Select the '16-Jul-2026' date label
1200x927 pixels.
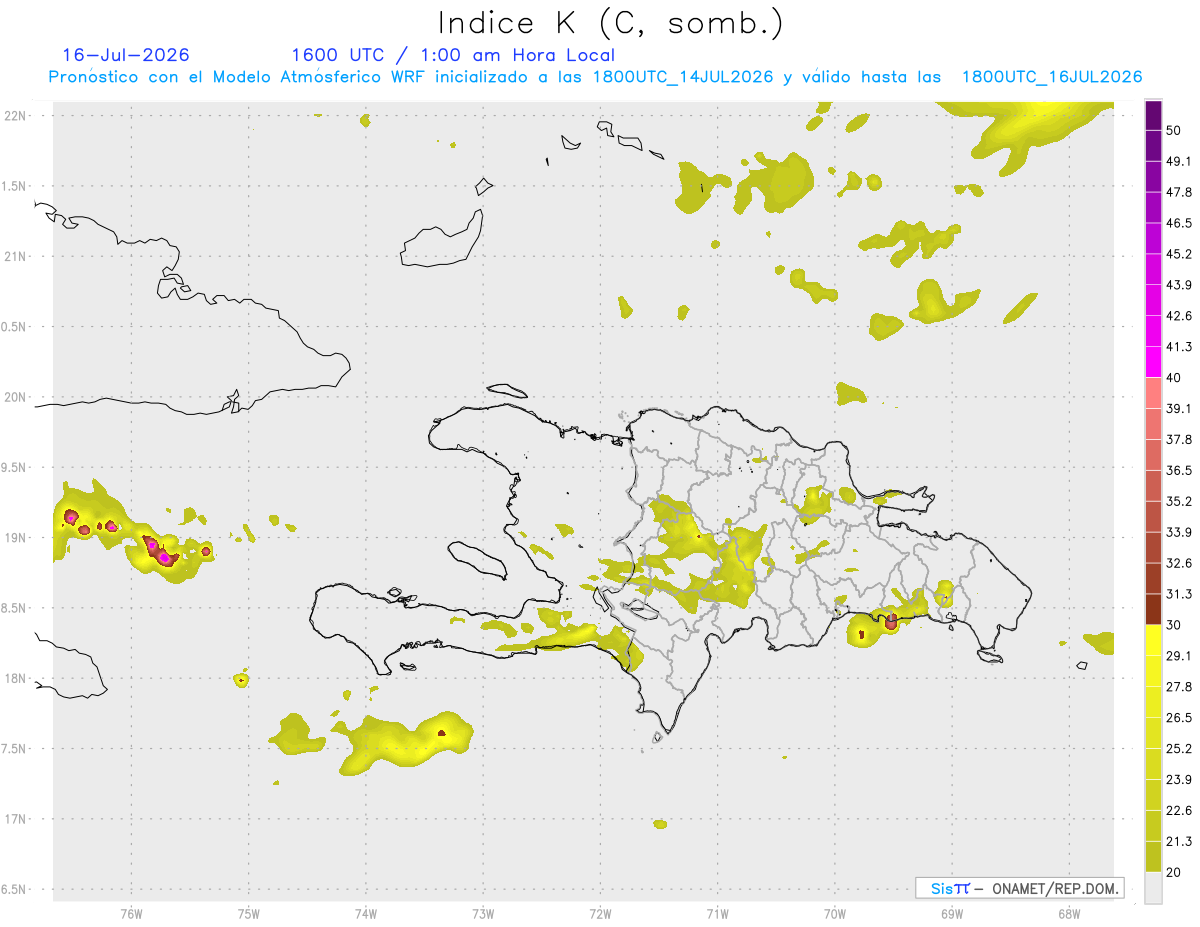(x=126, y=55)
